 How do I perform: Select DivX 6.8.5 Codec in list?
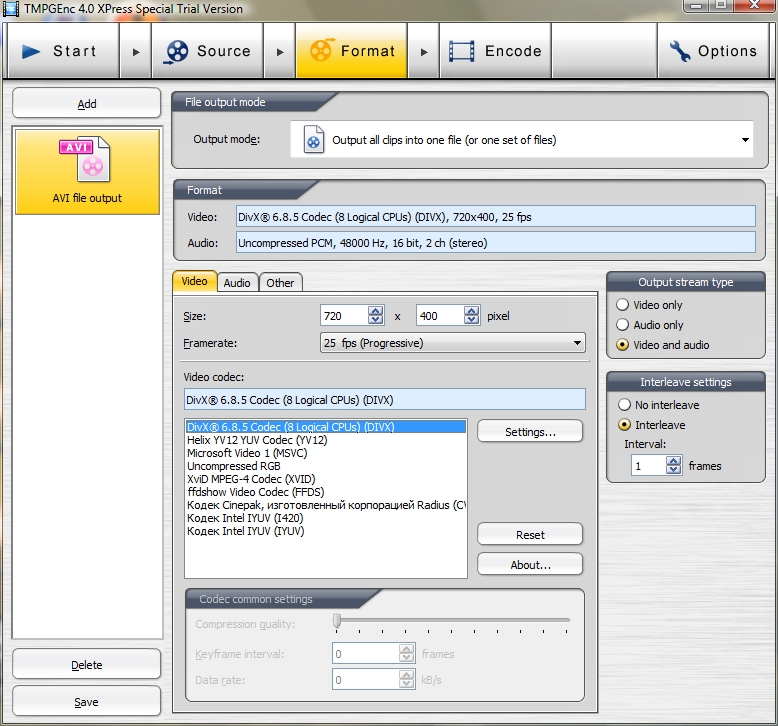coord(325,427)
